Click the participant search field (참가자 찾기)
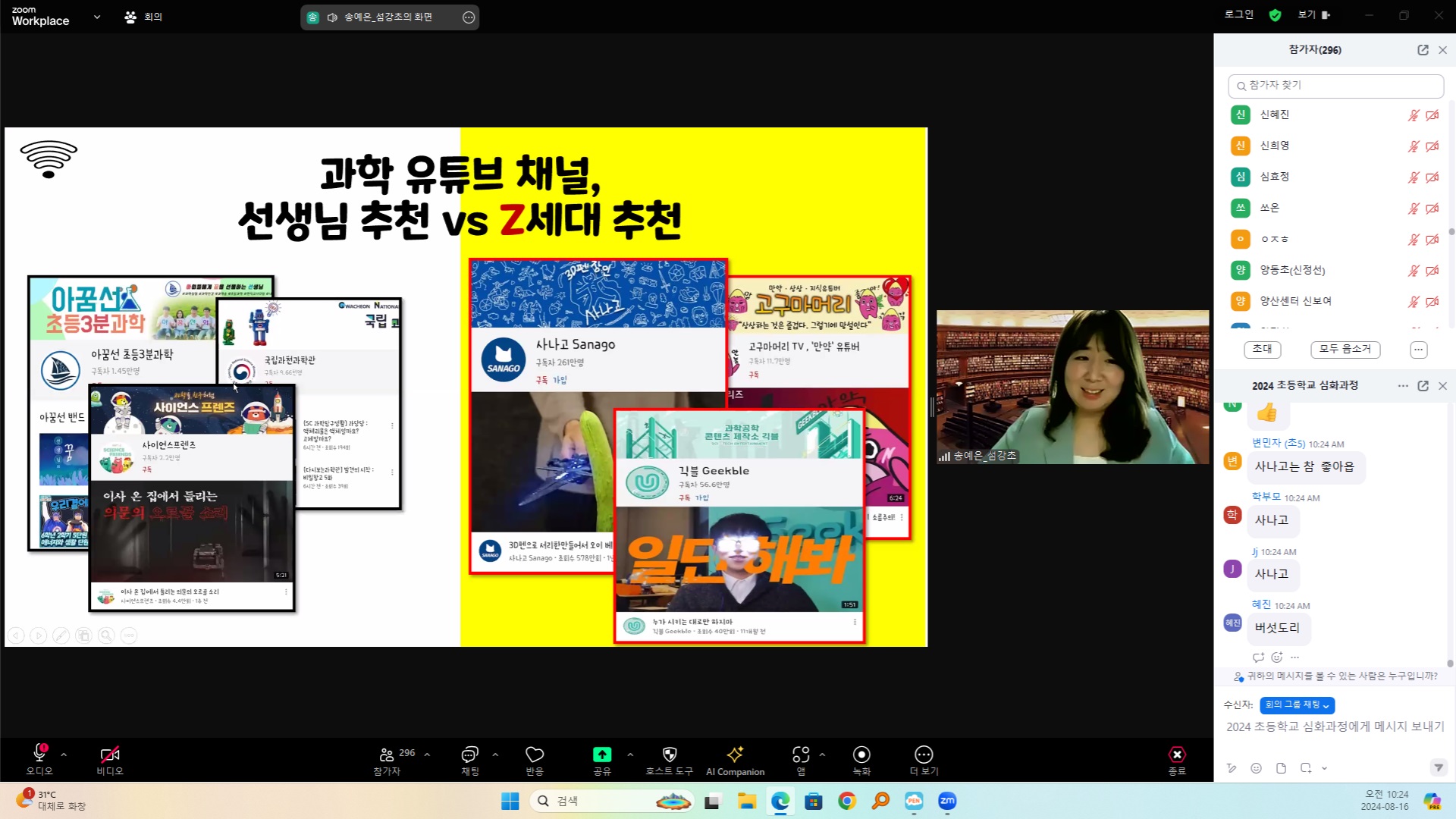The image size is (1456, 819). coord(1335,86)
